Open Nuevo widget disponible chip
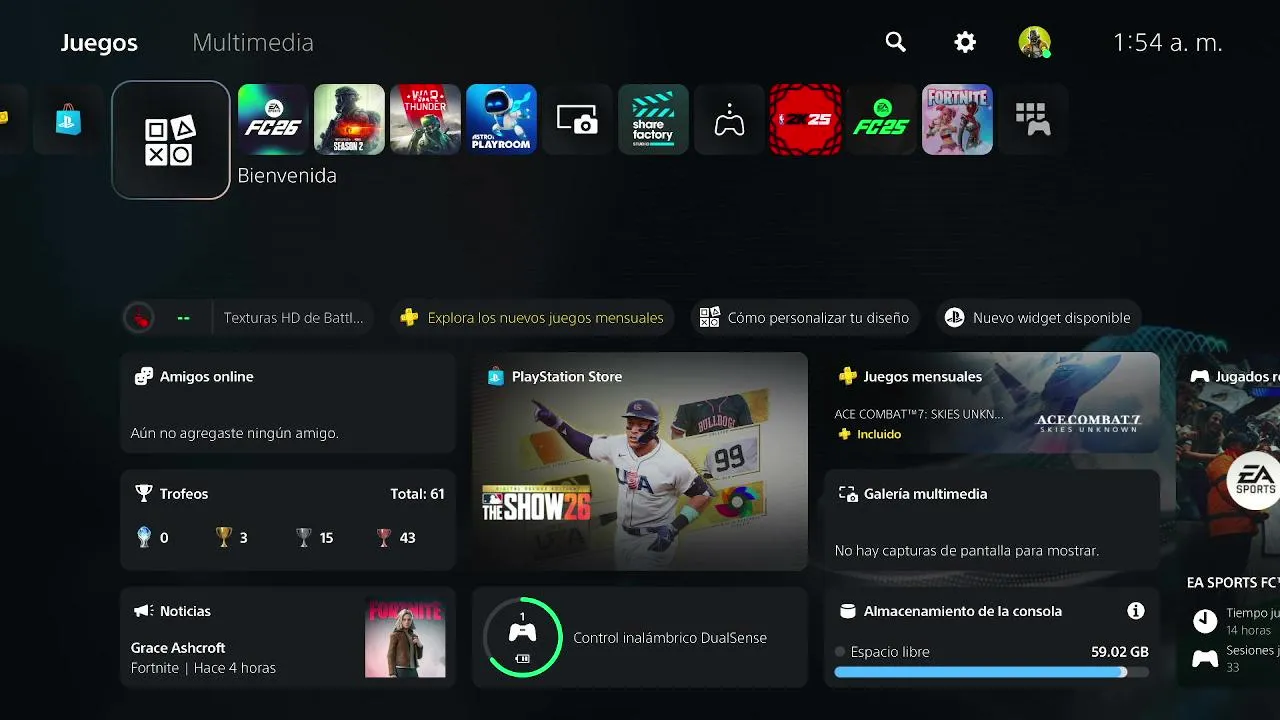The width and height of the screenshot is (1280, 720). click(1039, 318)
